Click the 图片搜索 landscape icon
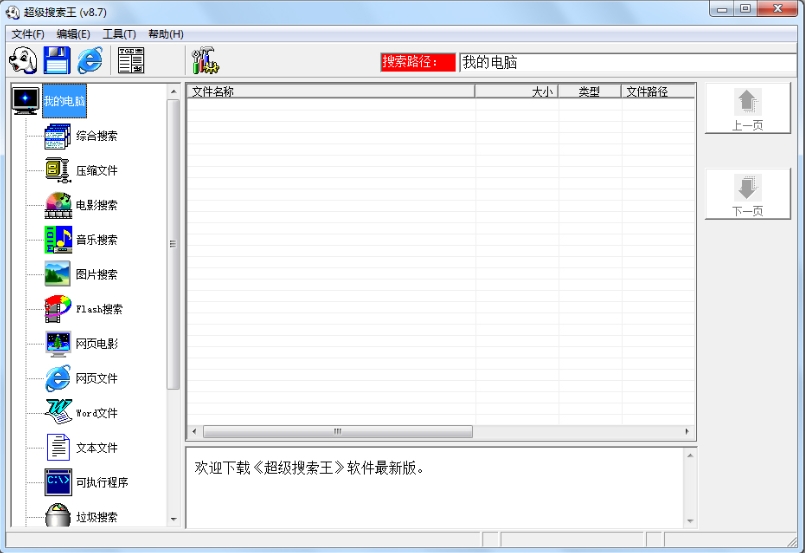805x553 pixels. (x=58, y=274)
